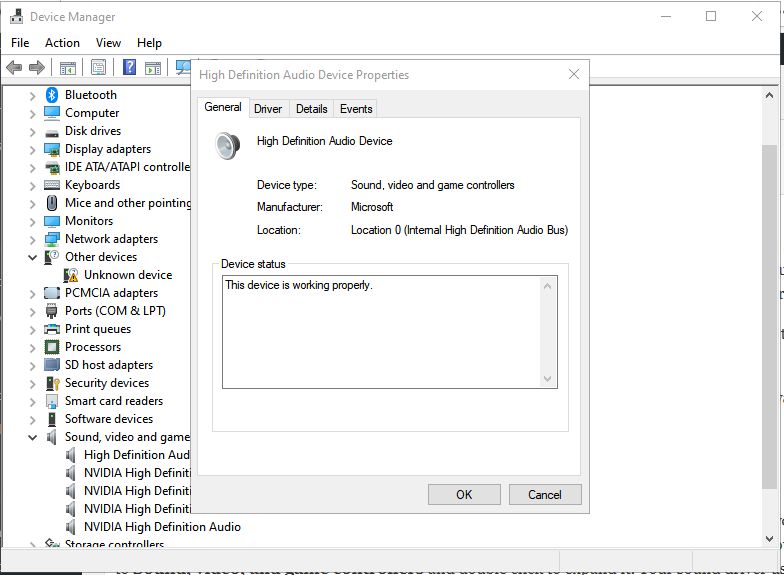Open the Events tab
Image resolution: width=784 pixels, height=575 pixels.
click(356, 108)
